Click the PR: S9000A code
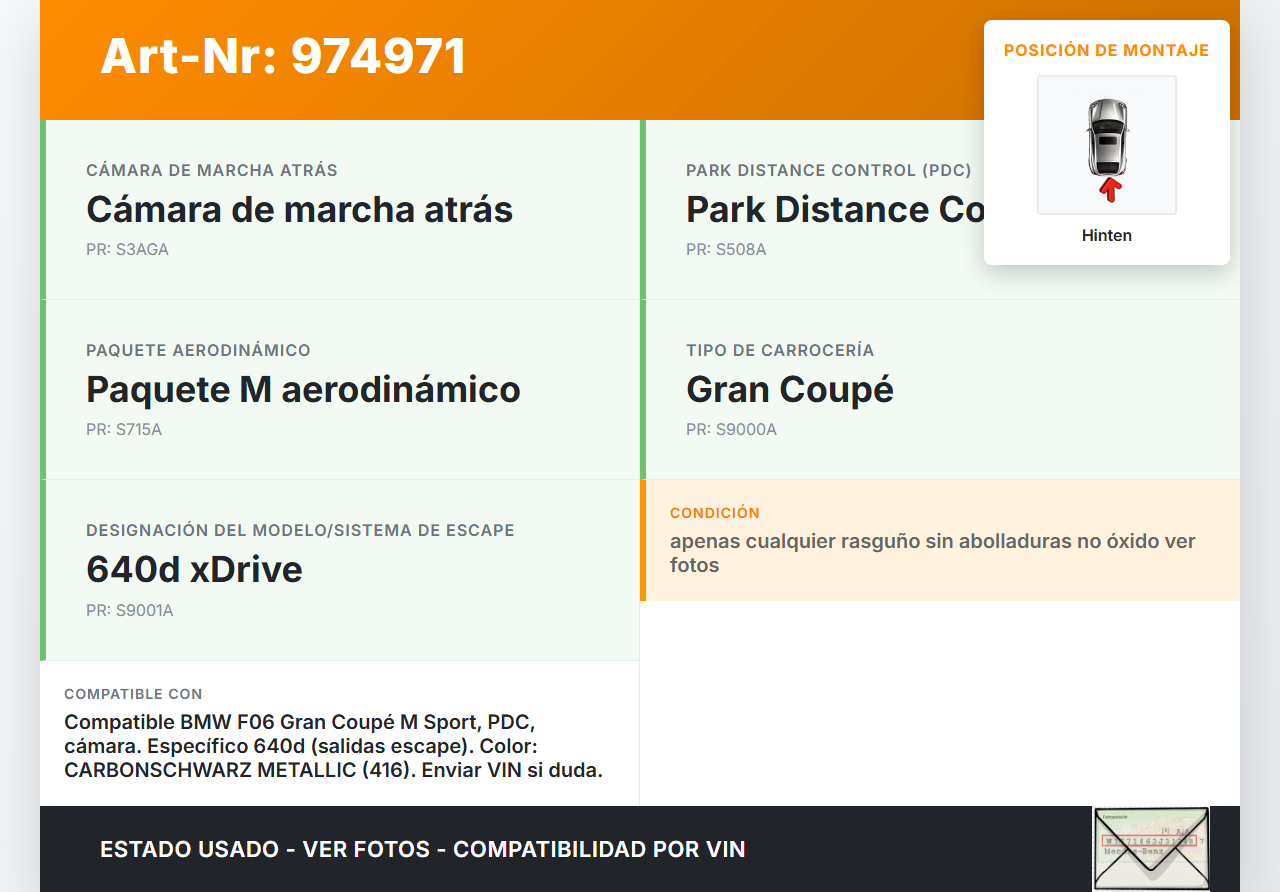Viewport: 1280px width, 892px height. [731, 430]
